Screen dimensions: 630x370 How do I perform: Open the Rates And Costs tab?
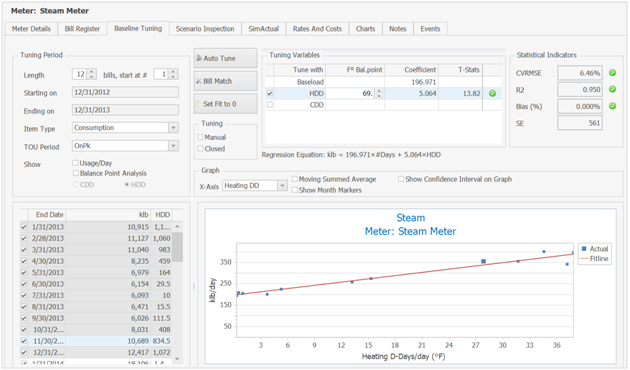[317, 29]
